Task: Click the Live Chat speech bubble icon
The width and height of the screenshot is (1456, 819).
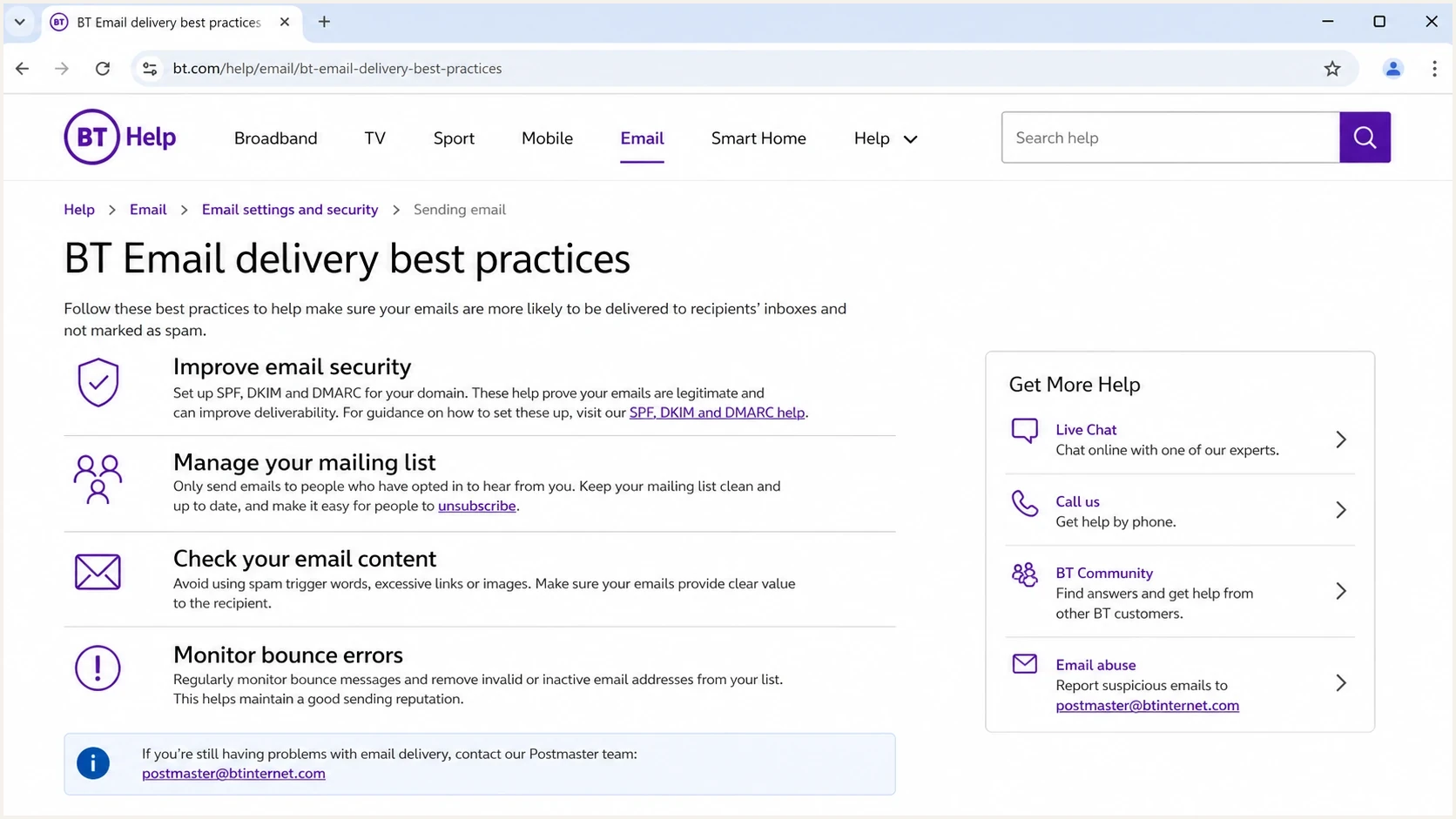Action: tap(1025, 431)
